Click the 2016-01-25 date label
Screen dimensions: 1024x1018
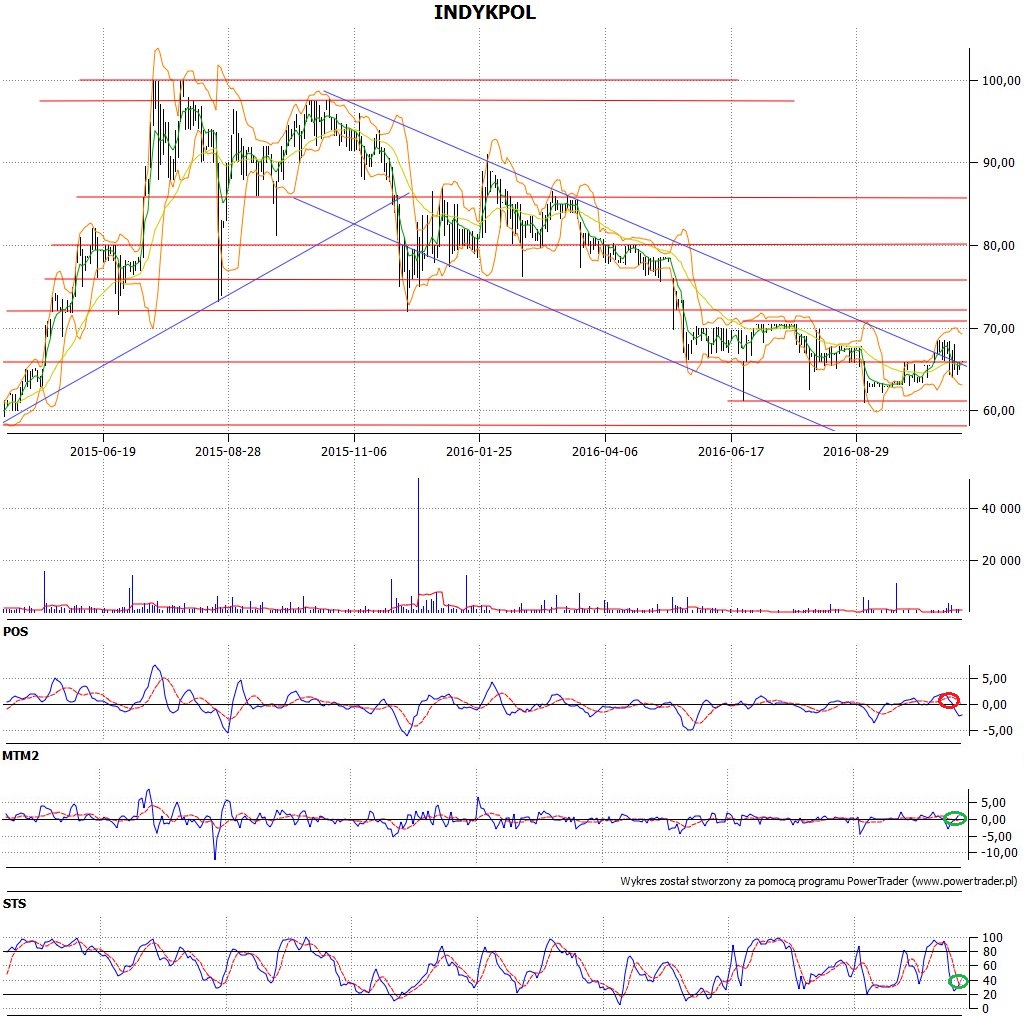[x=479, y=451]
